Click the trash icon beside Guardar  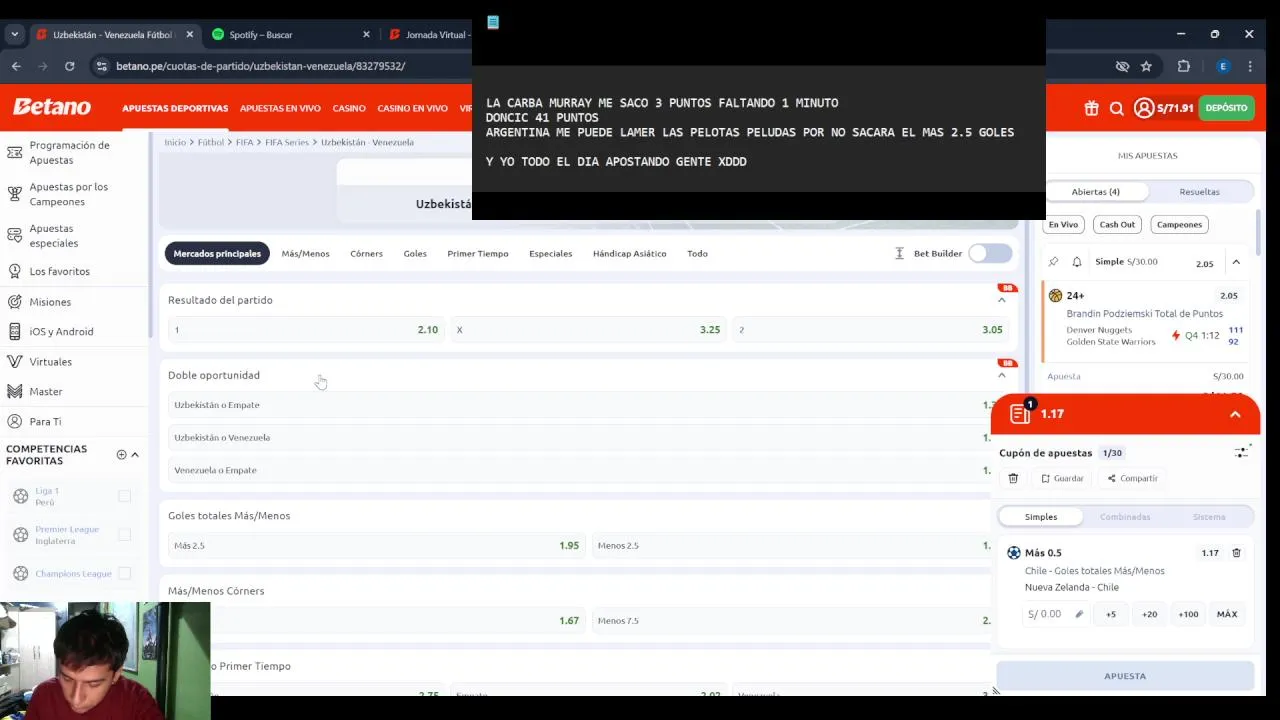1013,478
